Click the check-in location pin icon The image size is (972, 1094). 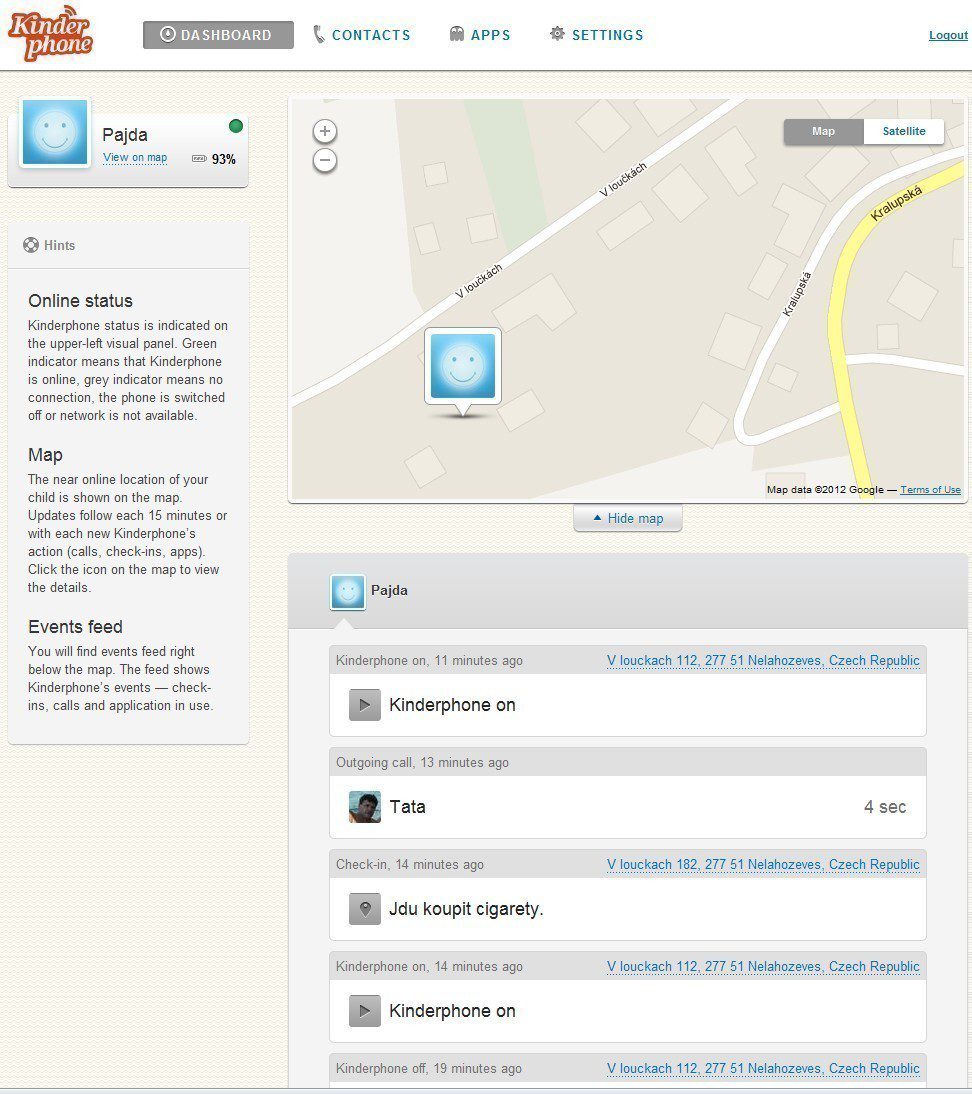365,908
